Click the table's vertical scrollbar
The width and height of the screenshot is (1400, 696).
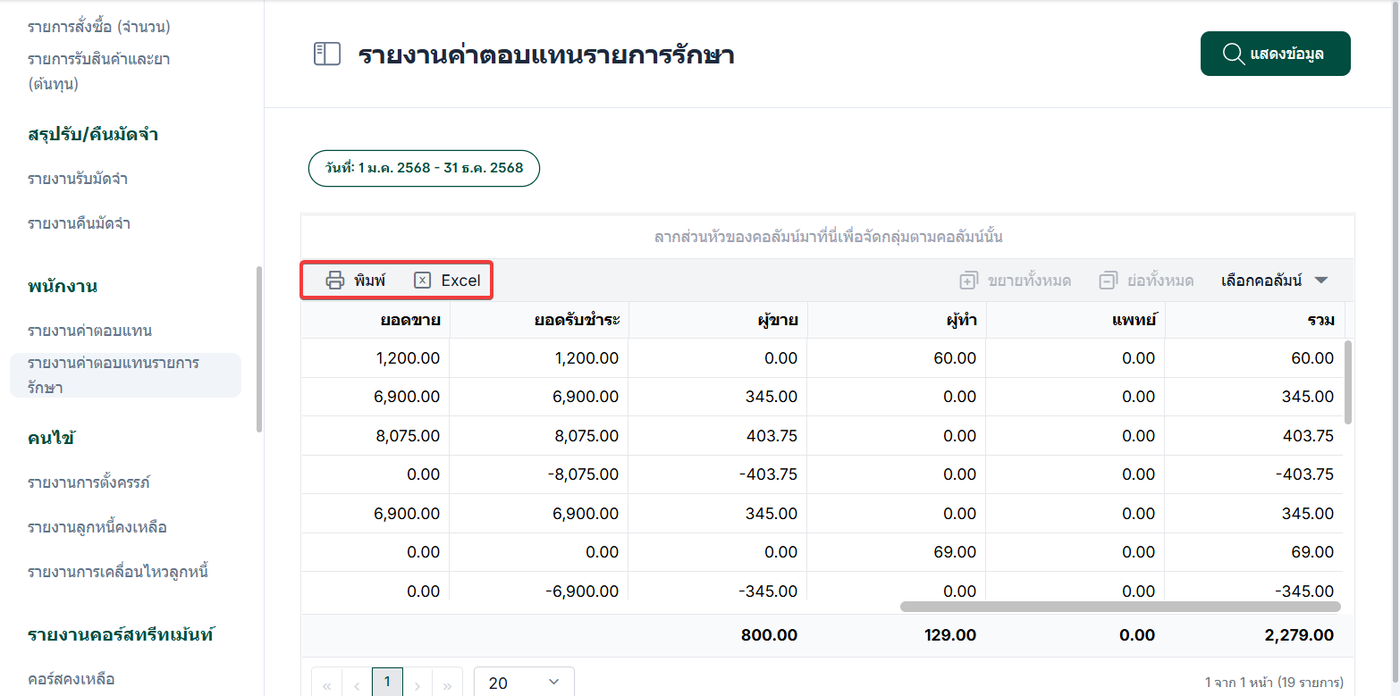pos(1347,380)
